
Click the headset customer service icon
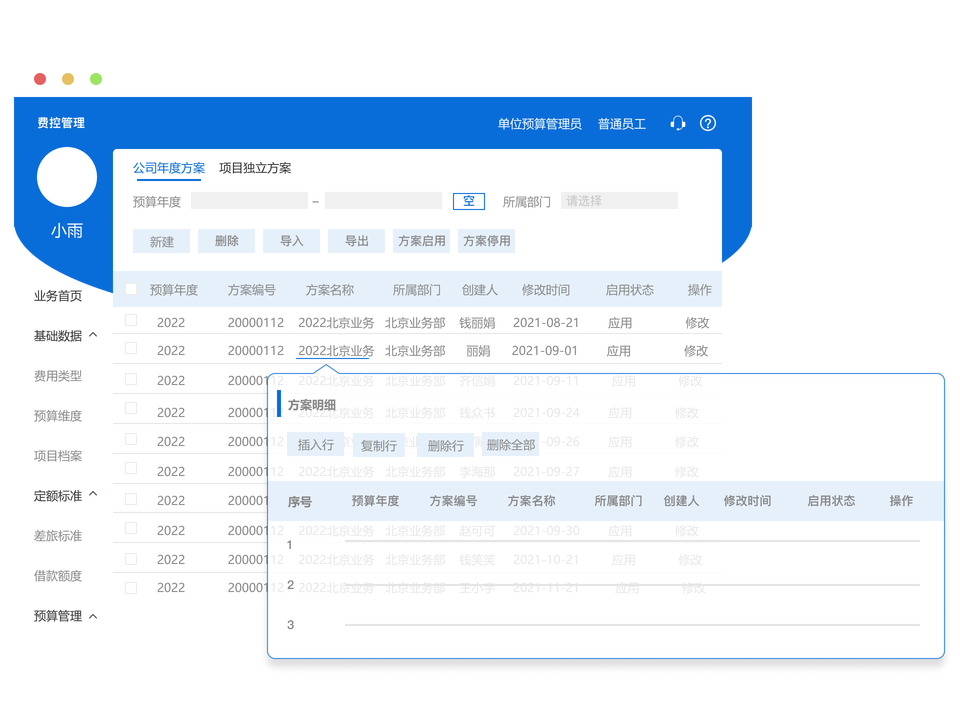click(678, 122)
